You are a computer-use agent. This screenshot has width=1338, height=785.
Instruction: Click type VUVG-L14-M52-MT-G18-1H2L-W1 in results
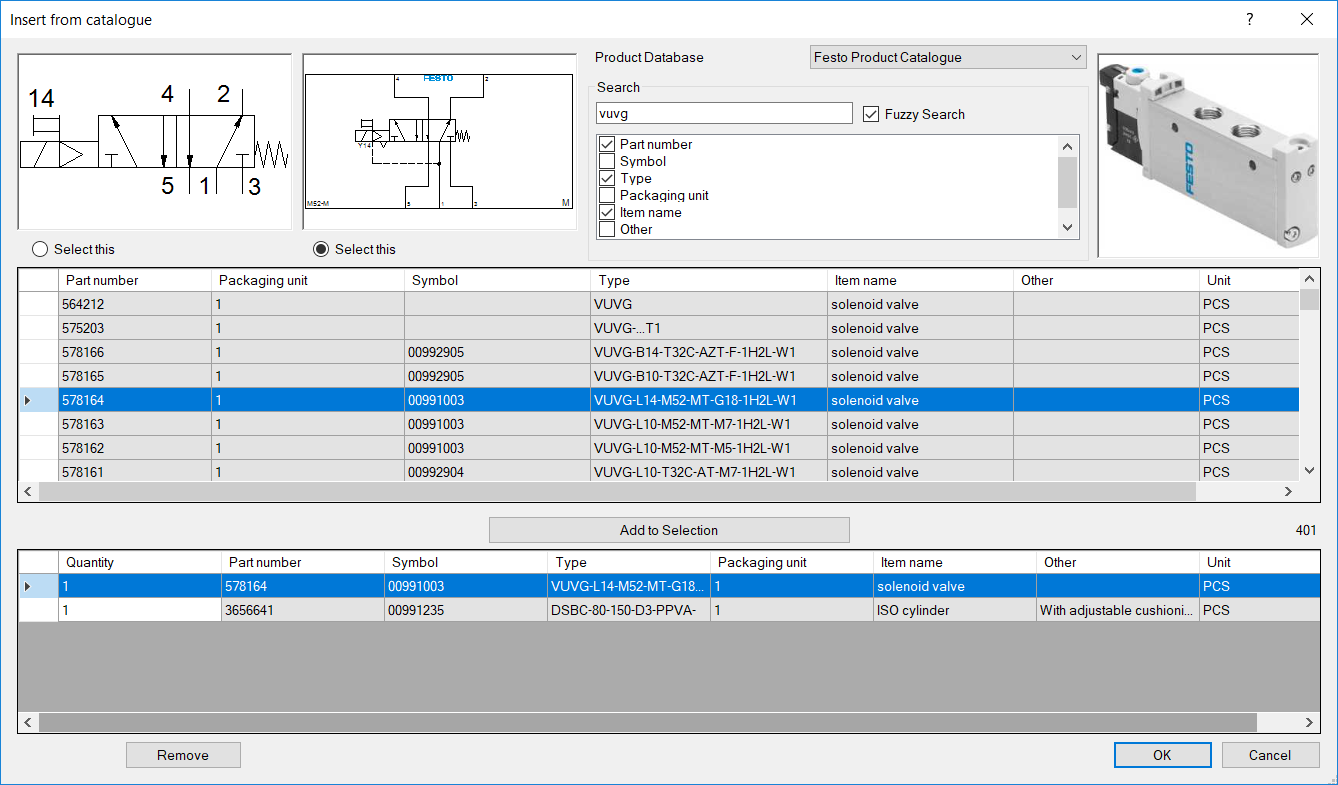tap(709, 400)
